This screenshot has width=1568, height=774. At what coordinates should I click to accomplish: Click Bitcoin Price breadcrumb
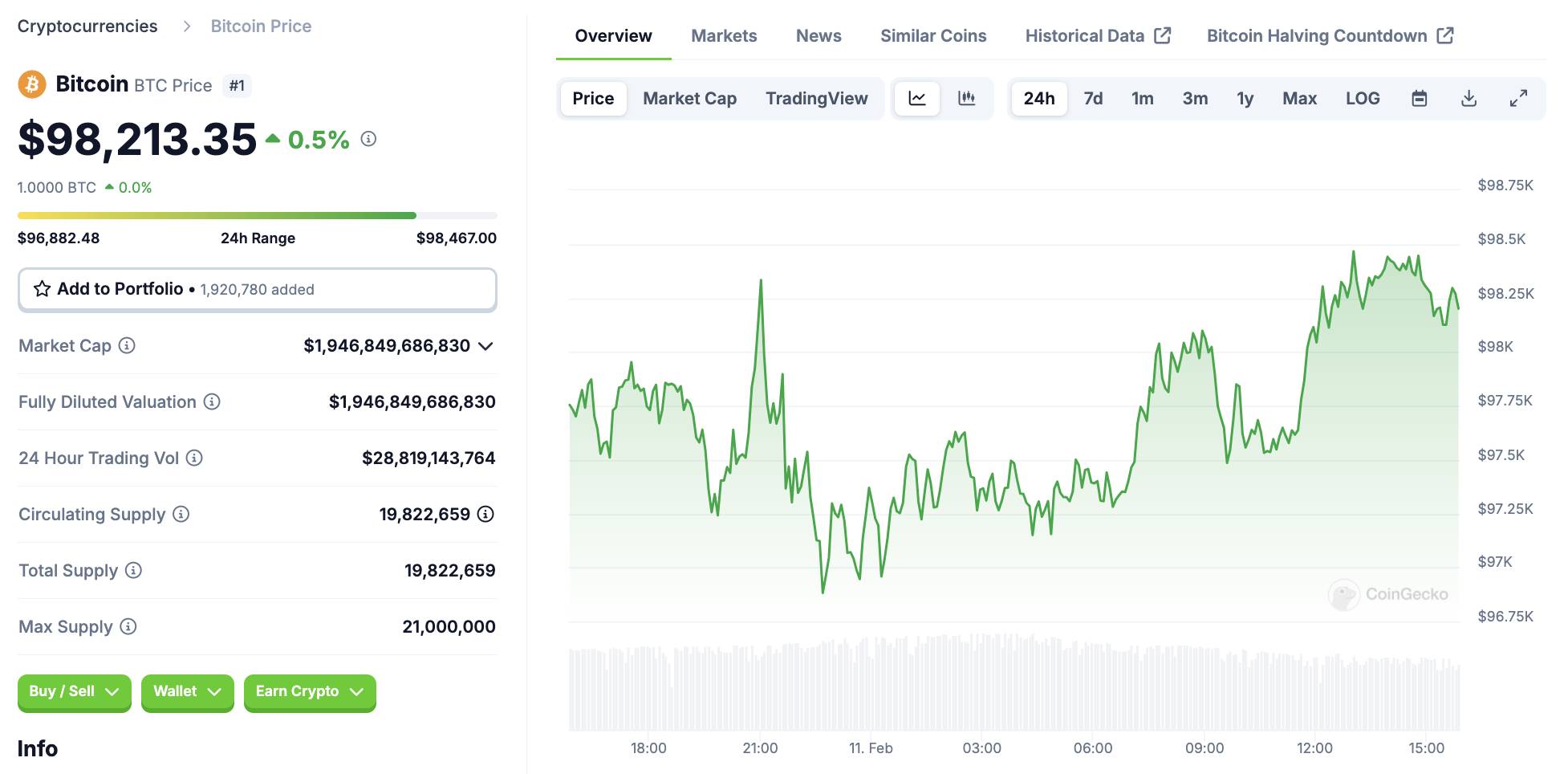coord(261,26)
